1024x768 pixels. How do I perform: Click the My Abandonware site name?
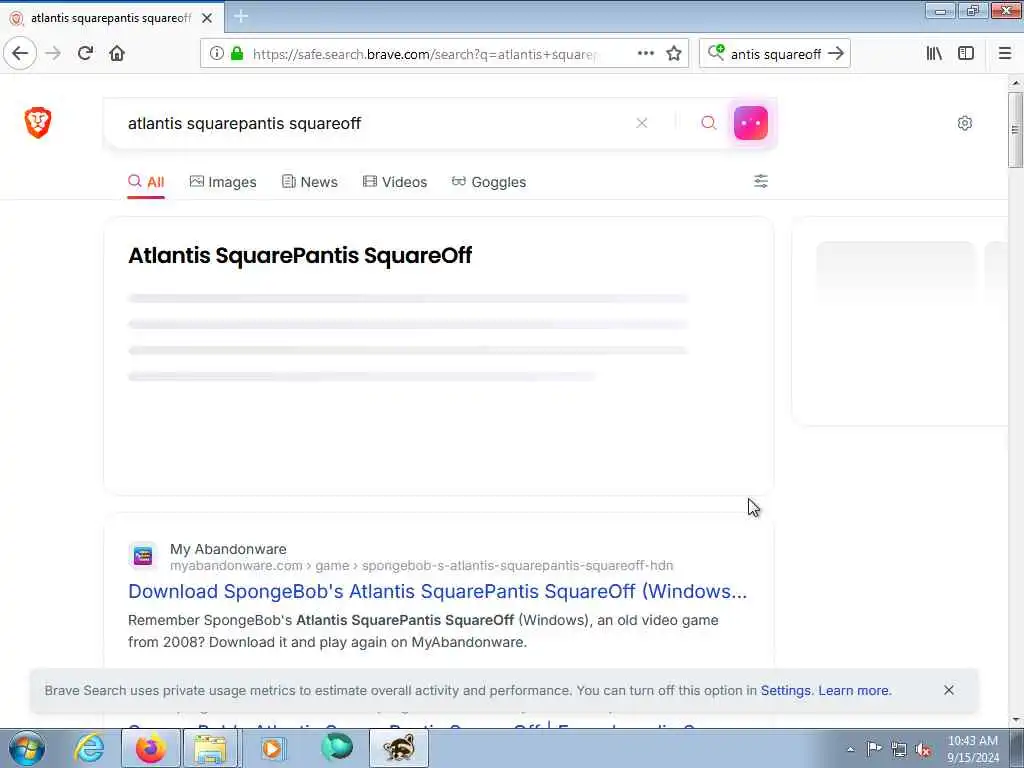tap(228, 549)
